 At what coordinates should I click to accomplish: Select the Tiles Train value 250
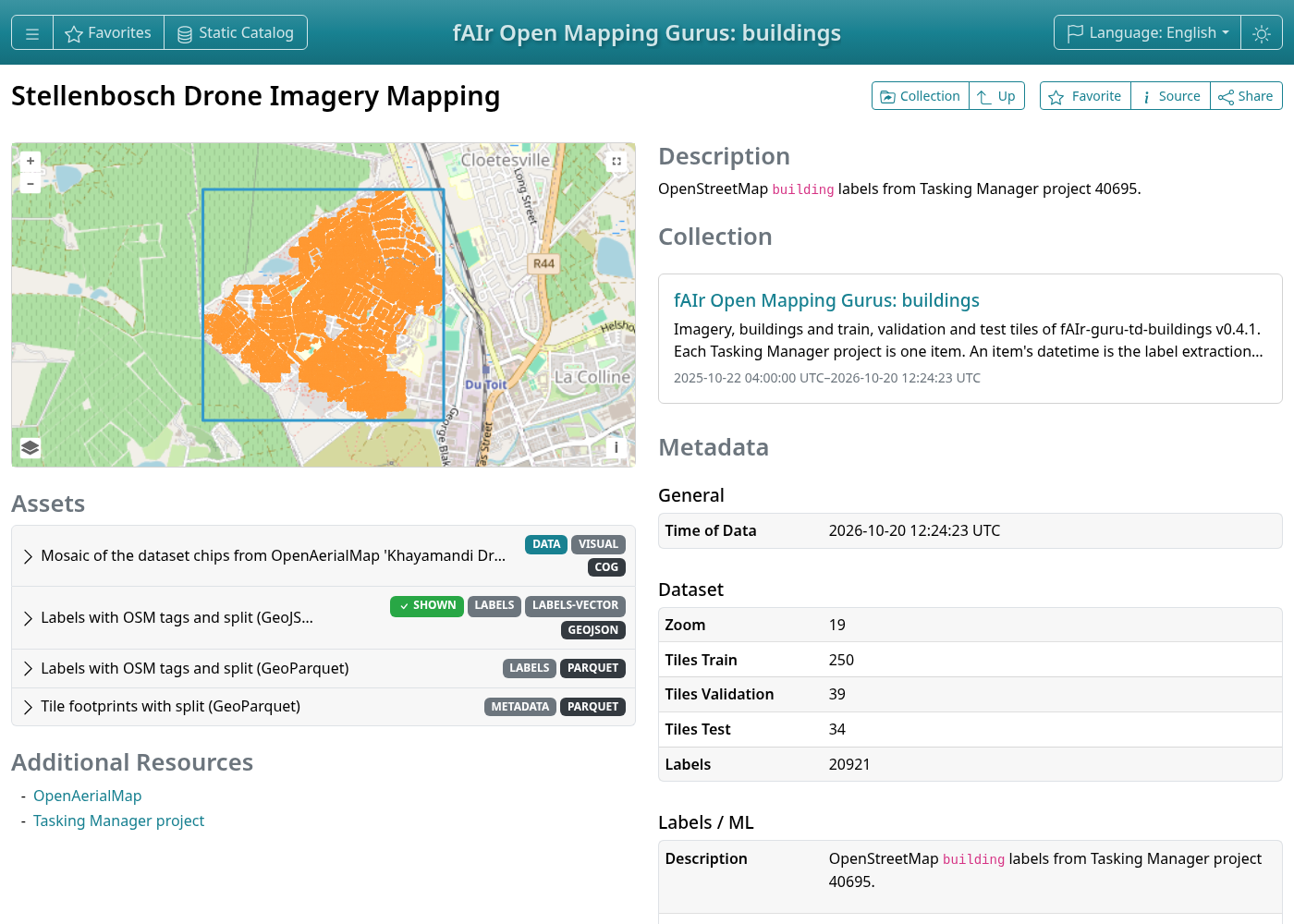pyautogui.click(x=841, y=661)
